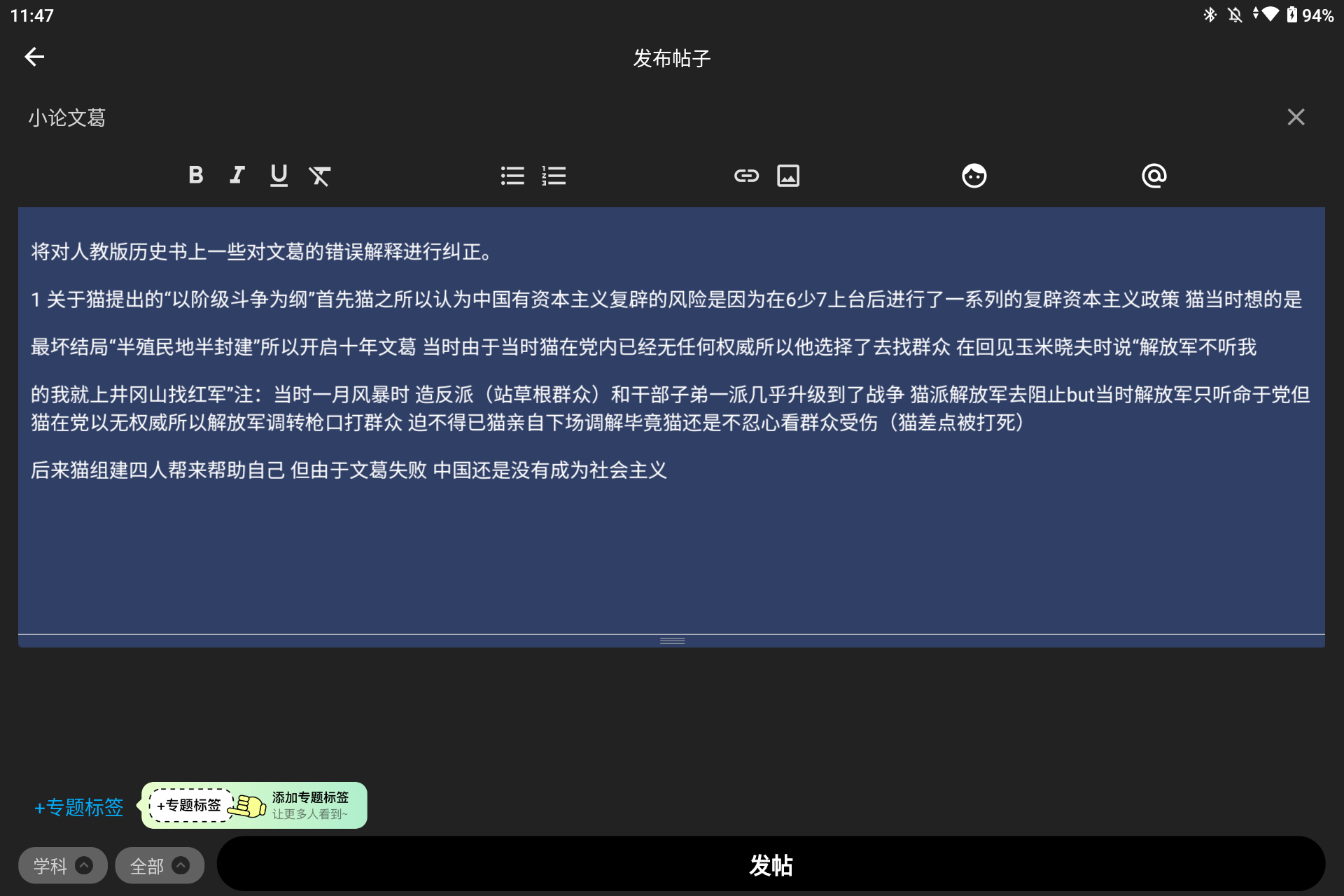Tap the 发帖 publish button
1344x896 pixels.
click(x=770, y=866)
